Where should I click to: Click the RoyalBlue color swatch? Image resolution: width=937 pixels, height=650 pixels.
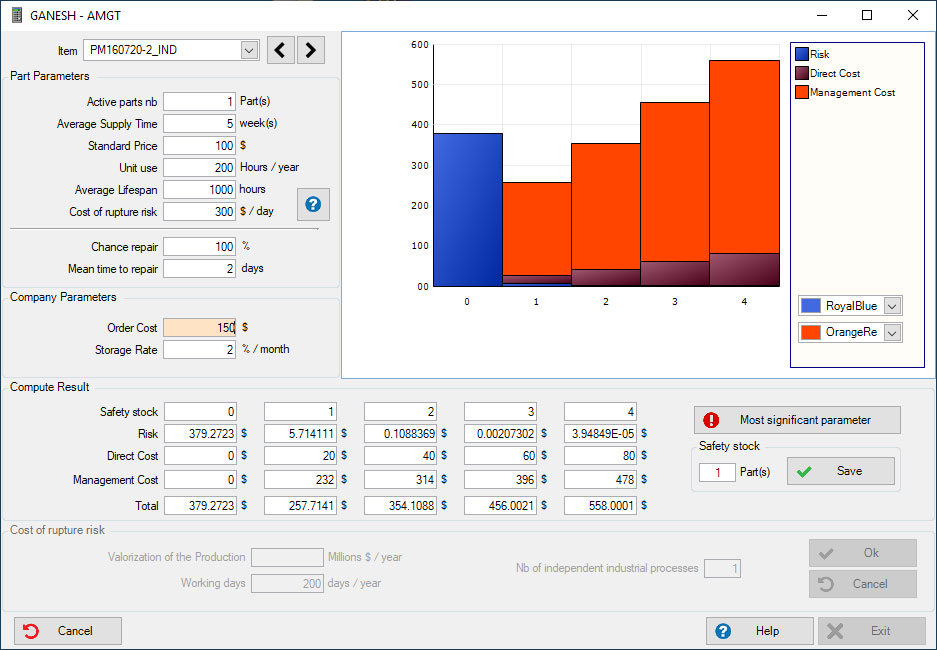click(x=811, y=306)
